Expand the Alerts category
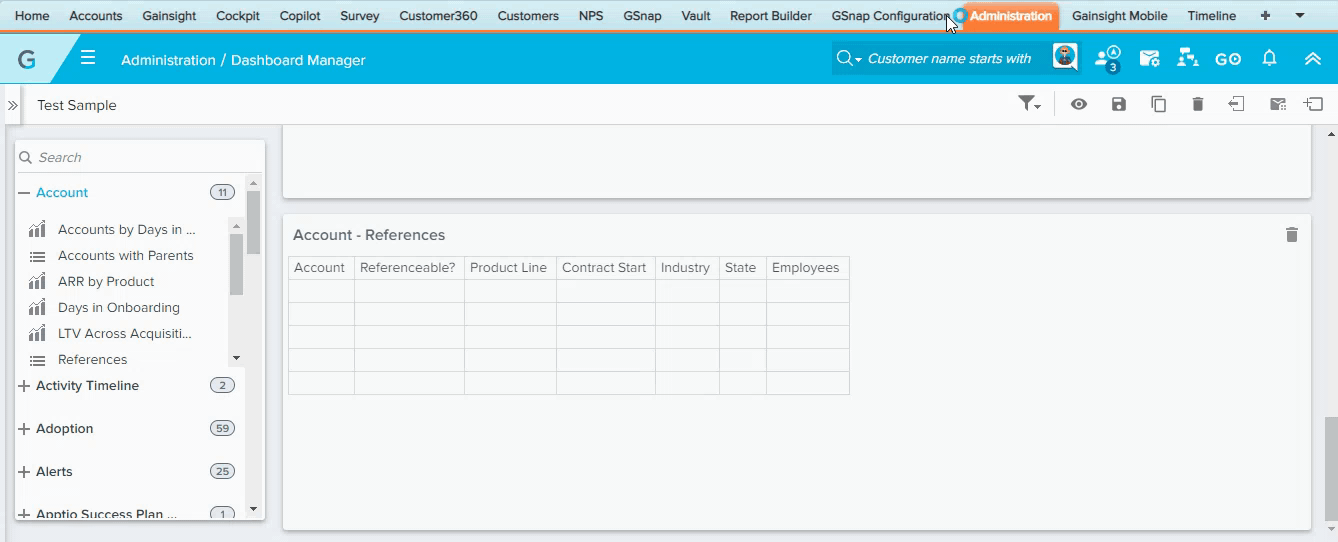The height and width of the screenshot is (542, 1338). [24, 472]
